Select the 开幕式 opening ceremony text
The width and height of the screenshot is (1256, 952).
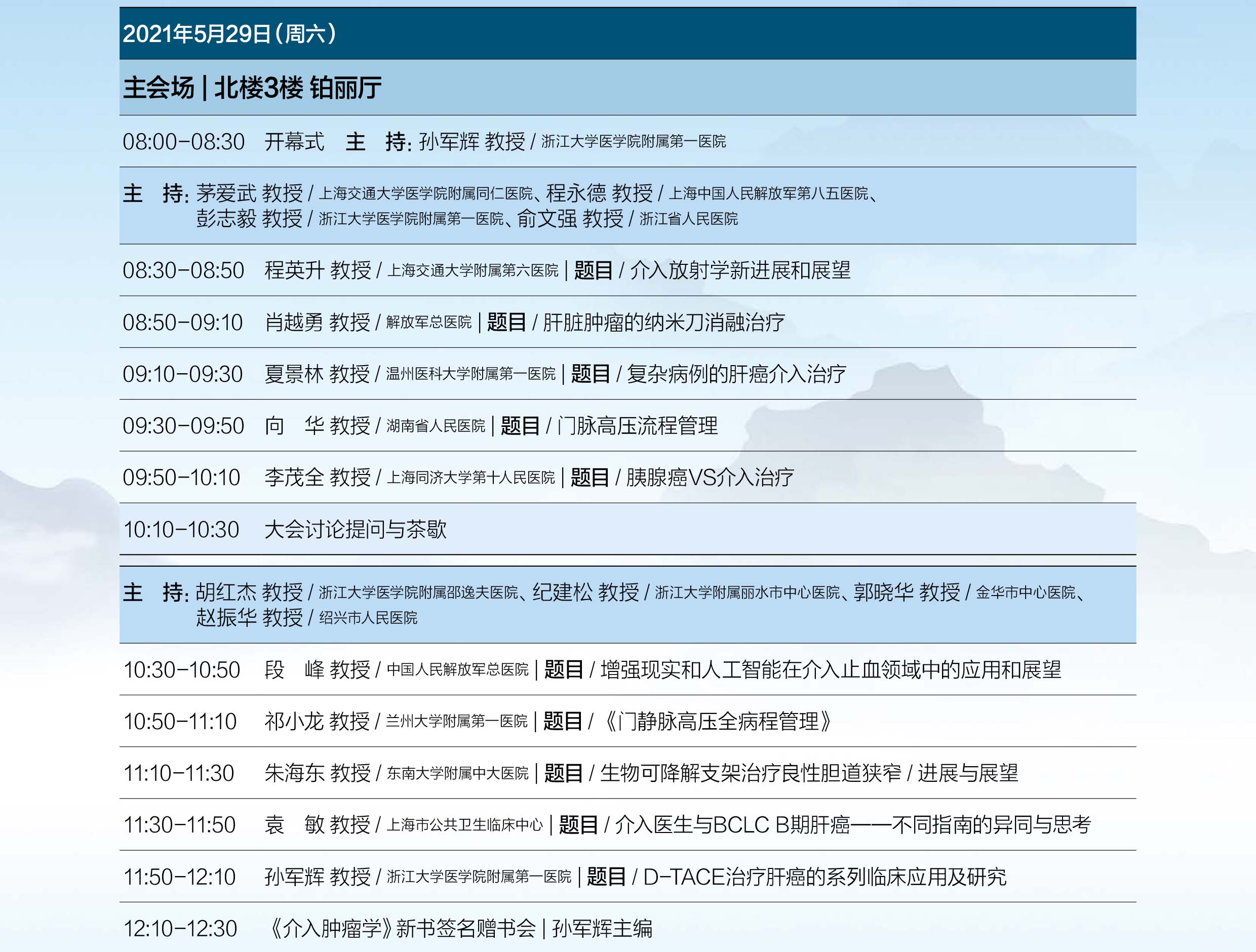294,141
